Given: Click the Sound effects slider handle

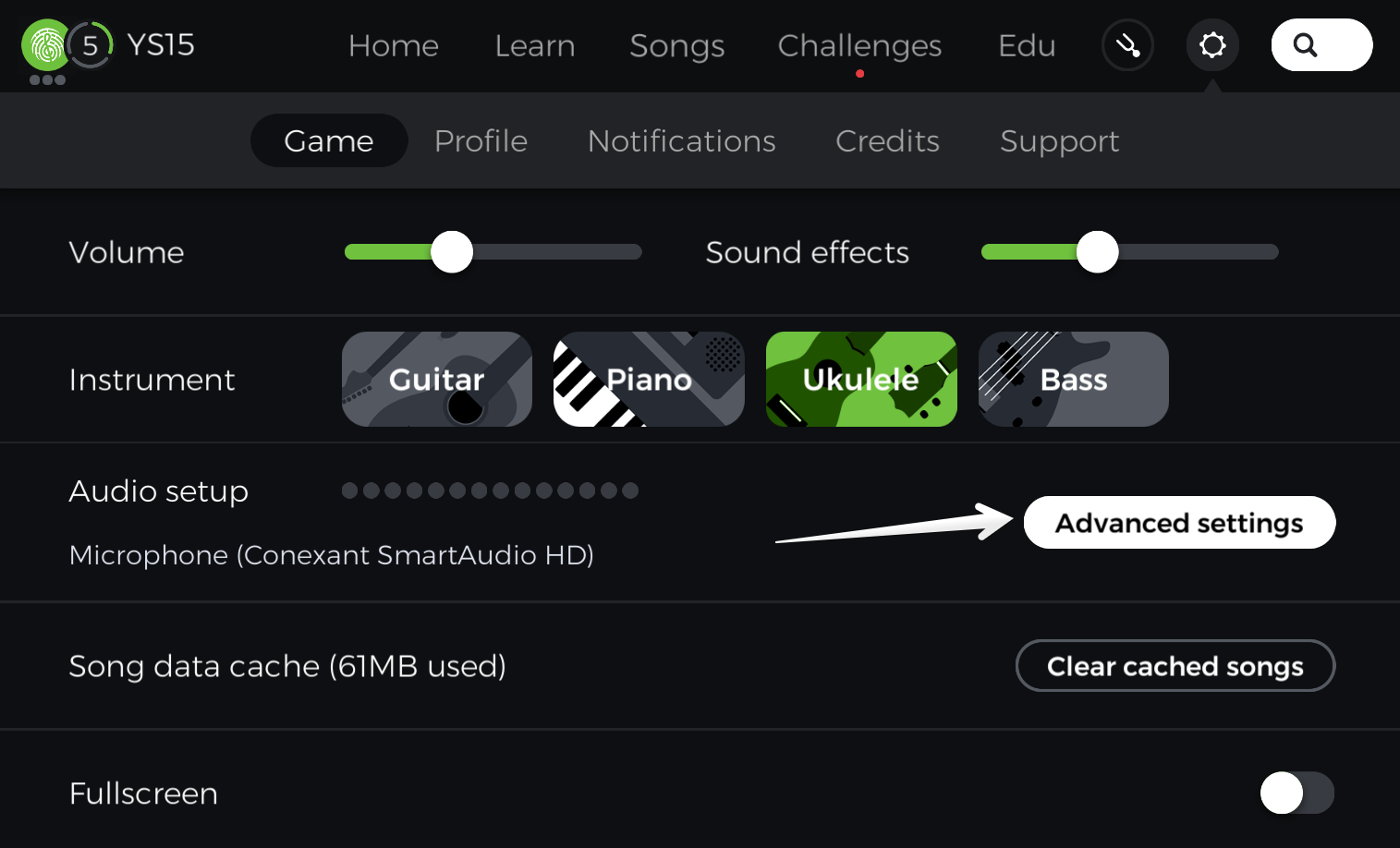Looking at the screenshot, I should pyautogui.click(x=1097, y=252).
